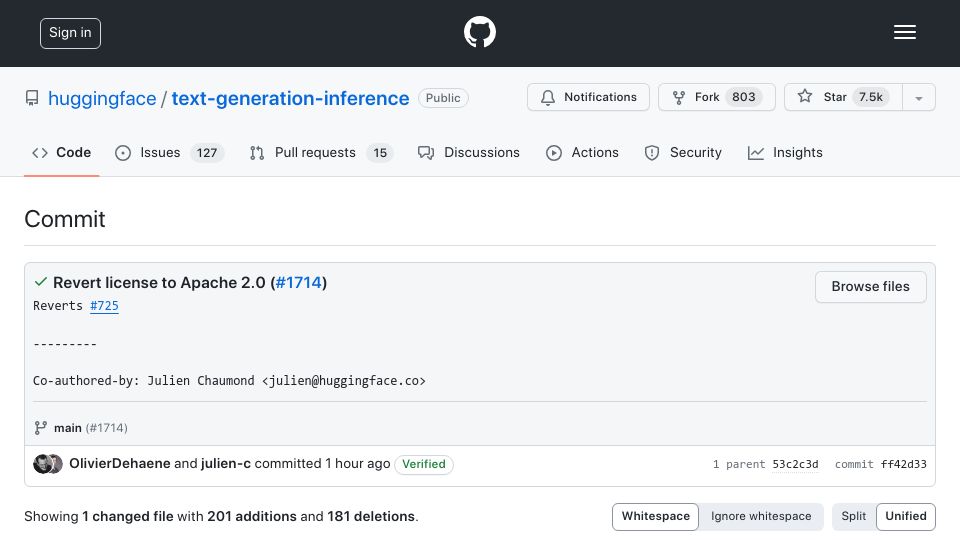
Task: Open the Insights tab
Action: 785,152
